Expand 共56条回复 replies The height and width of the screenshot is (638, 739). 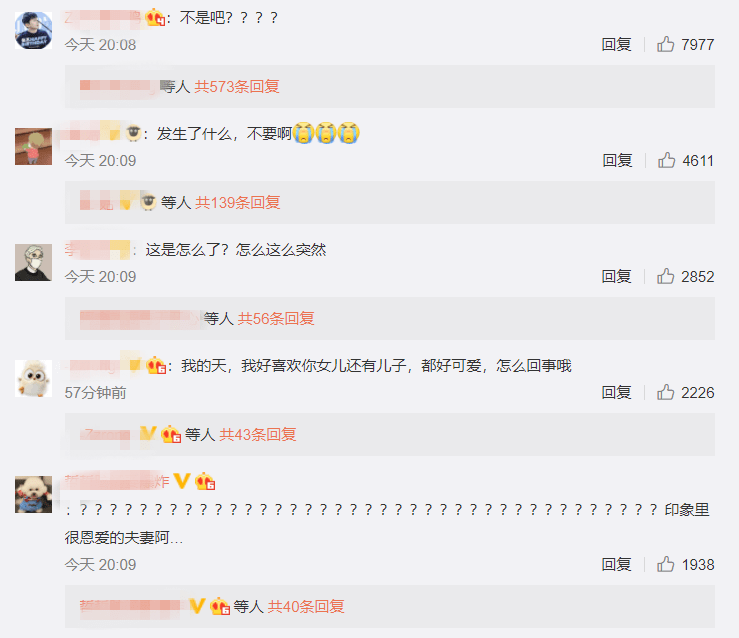(x=276, y=319)
